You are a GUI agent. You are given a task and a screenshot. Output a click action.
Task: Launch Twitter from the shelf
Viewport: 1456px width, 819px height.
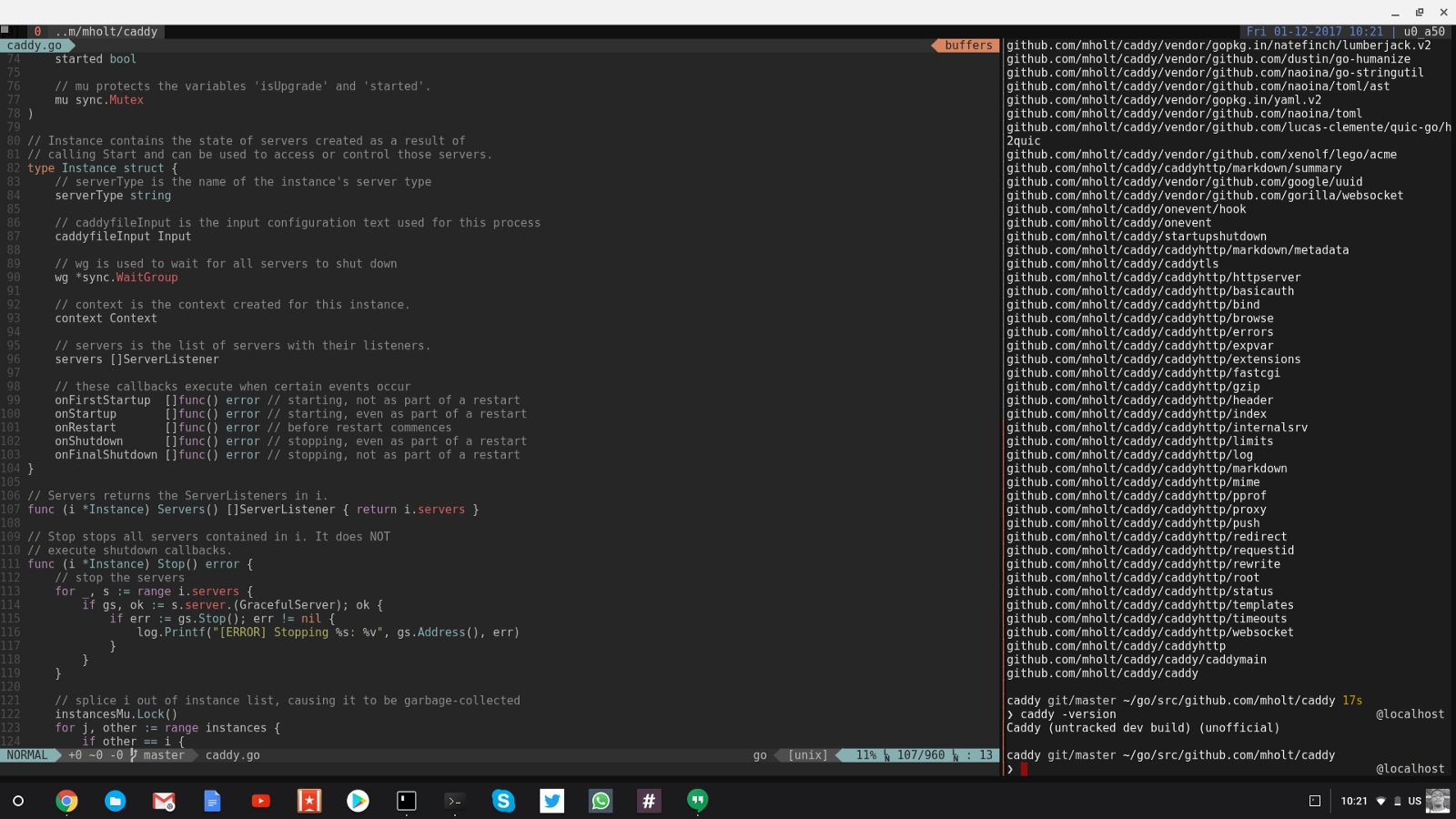[551, 801]
